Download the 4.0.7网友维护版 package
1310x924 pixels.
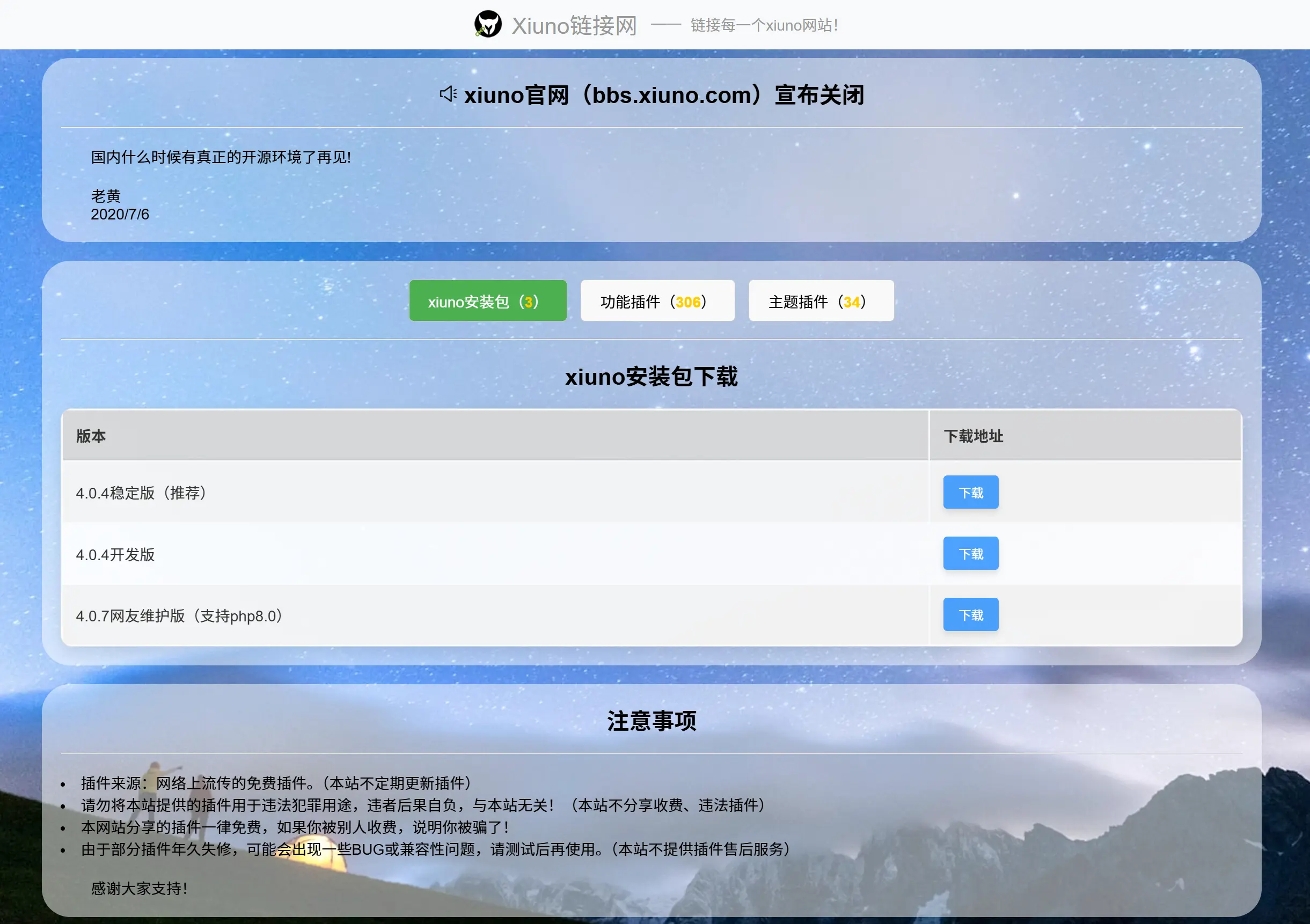pos(970,614)
